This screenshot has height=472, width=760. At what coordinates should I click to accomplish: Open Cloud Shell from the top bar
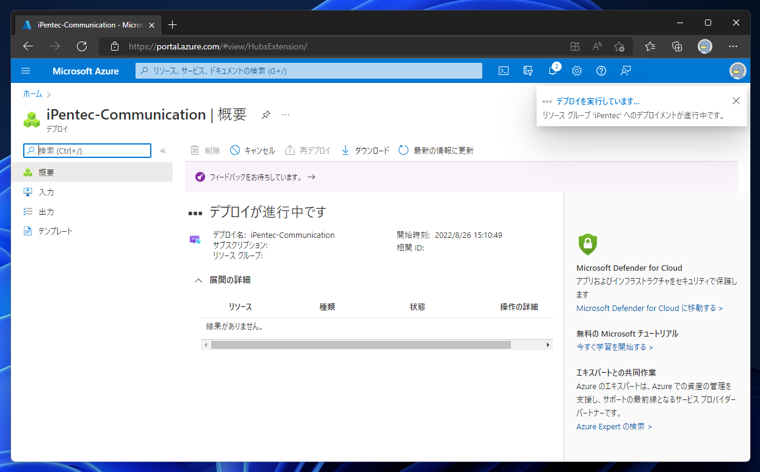click(x=504, y=71)
